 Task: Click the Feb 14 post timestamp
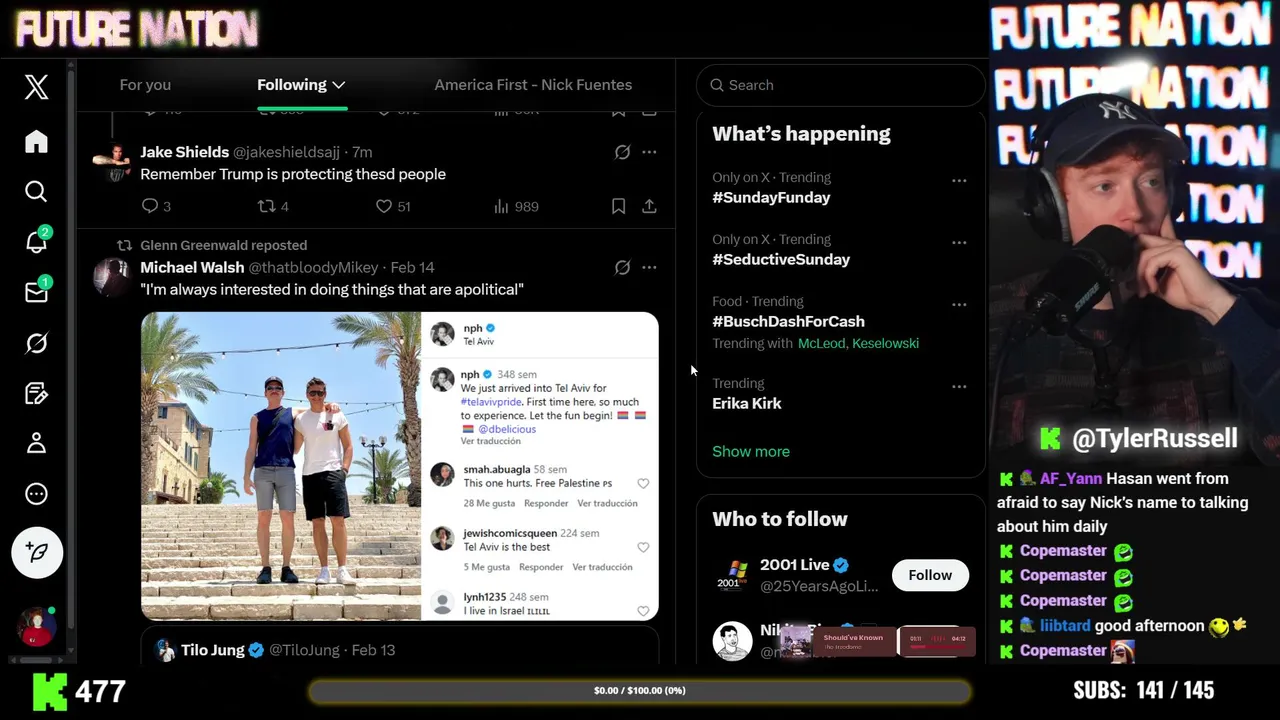pos(412,267)
